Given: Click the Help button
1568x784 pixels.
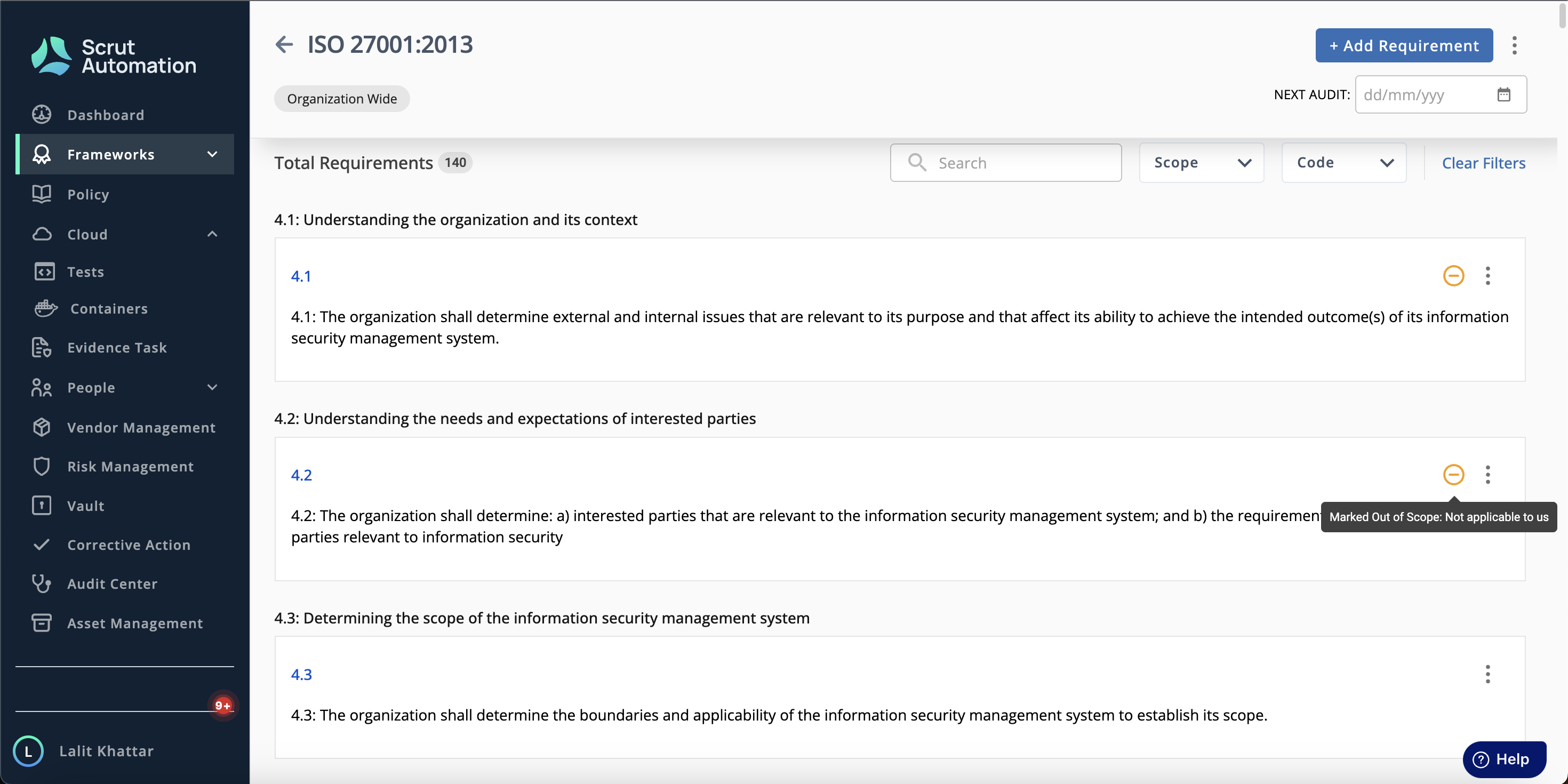Looking at the screenshot, I should [1504, 759].
